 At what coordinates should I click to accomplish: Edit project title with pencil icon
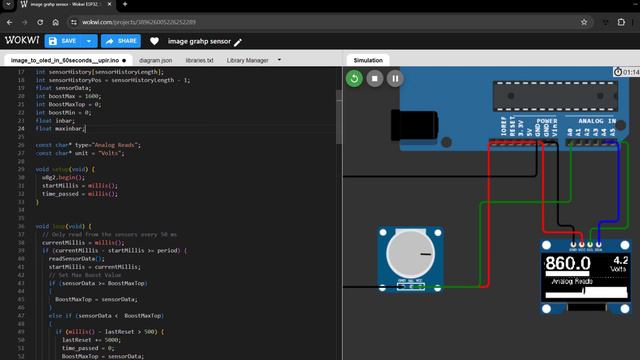(x=238, y=42)
